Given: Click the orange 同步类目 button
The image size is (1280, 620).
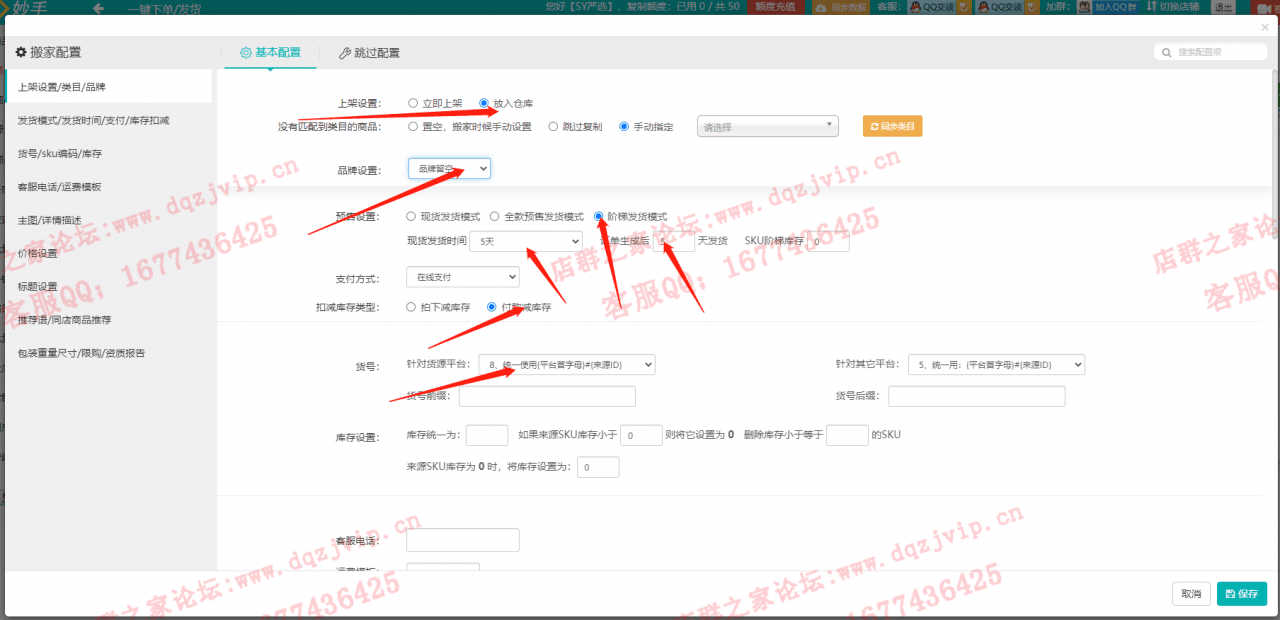Looking at the screenshot, I should click(x=892, y=127).
